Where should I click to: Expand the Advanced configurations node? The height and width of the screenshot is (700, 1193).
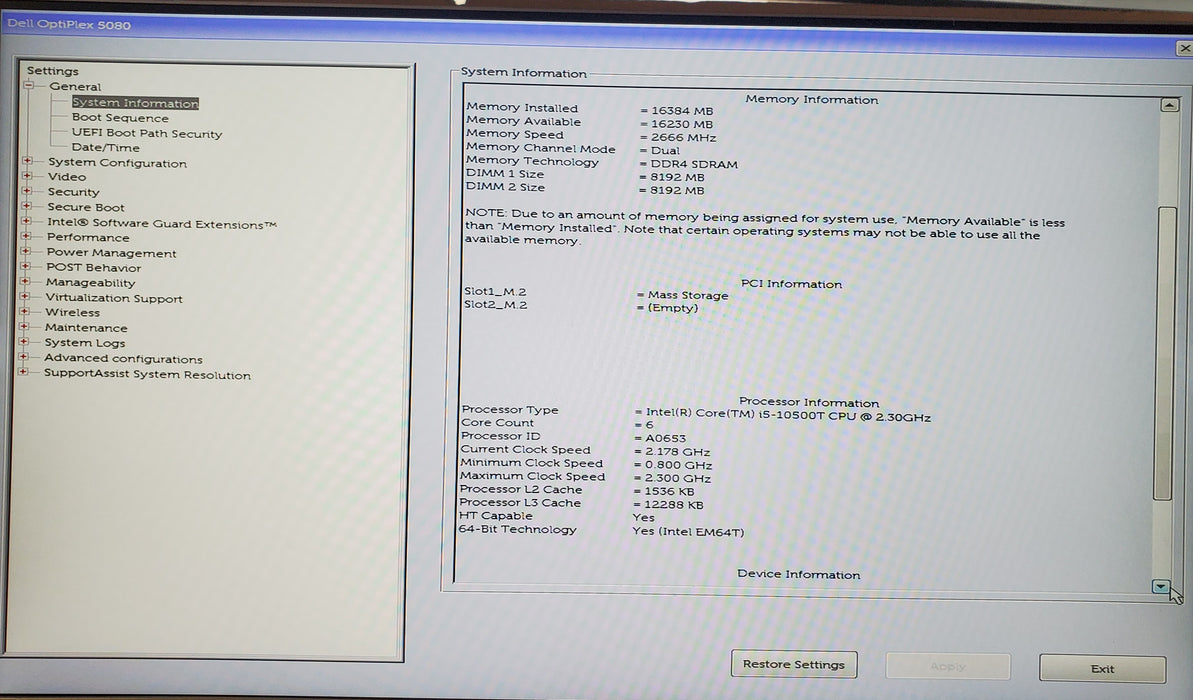23,357
